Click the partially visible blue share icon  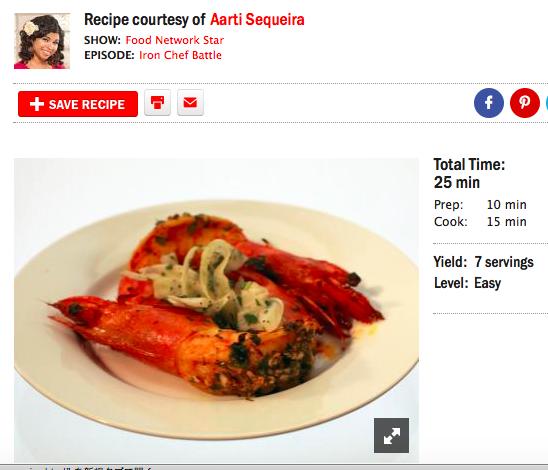[x=547, y=103]
